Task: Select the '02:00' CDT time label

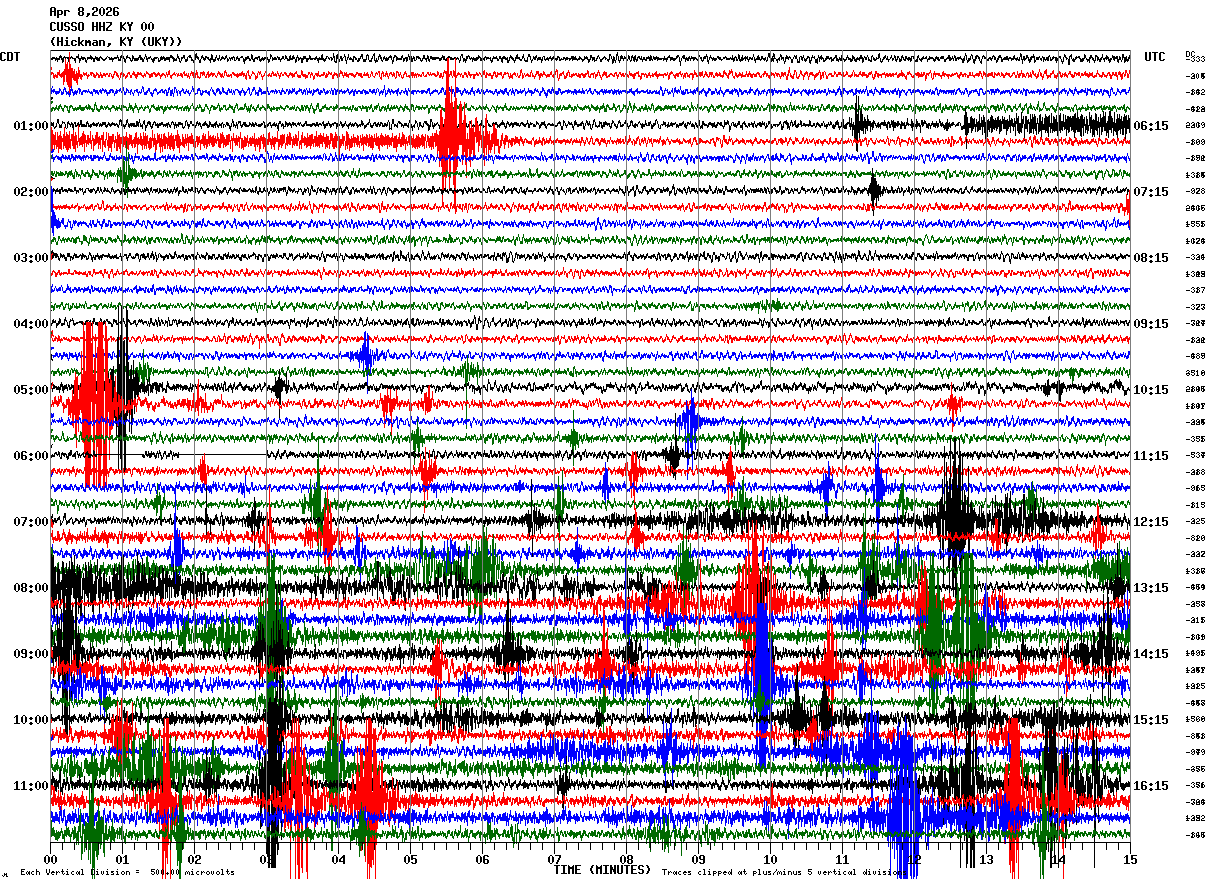Action: point(31,192)
